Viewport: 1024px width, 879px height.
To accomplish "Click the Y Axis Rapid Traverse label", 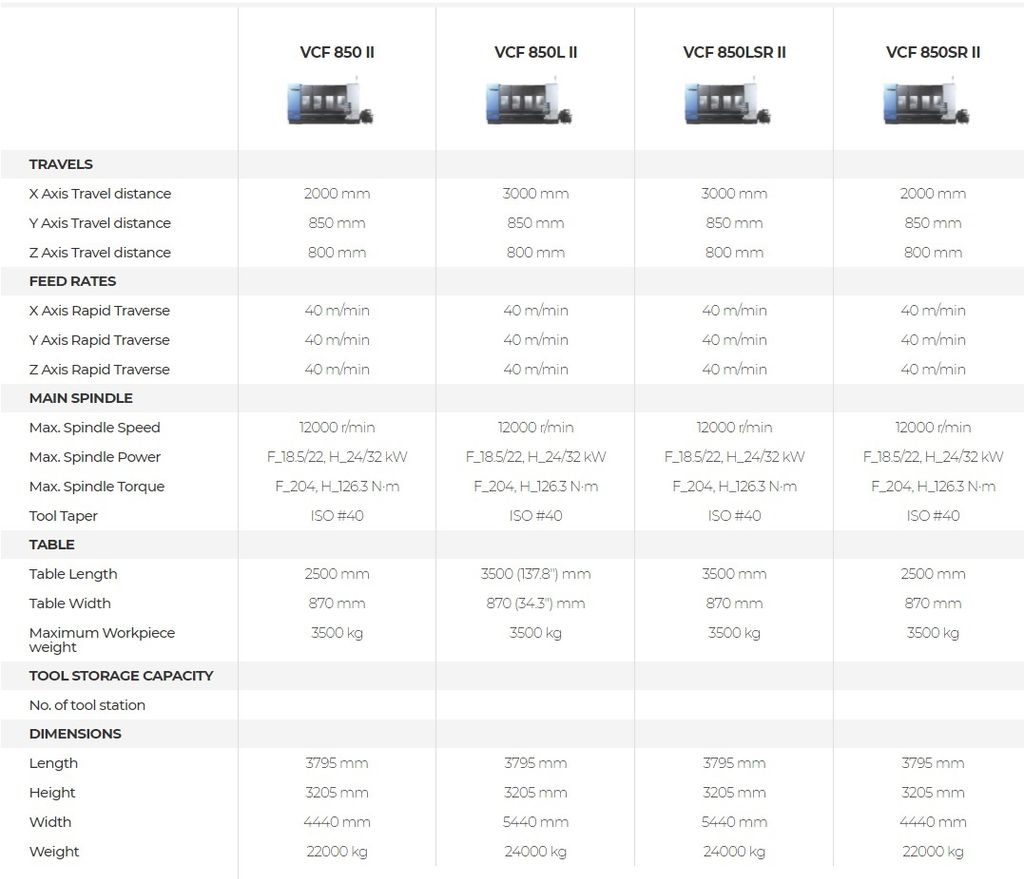I will [x=99, y=340].
